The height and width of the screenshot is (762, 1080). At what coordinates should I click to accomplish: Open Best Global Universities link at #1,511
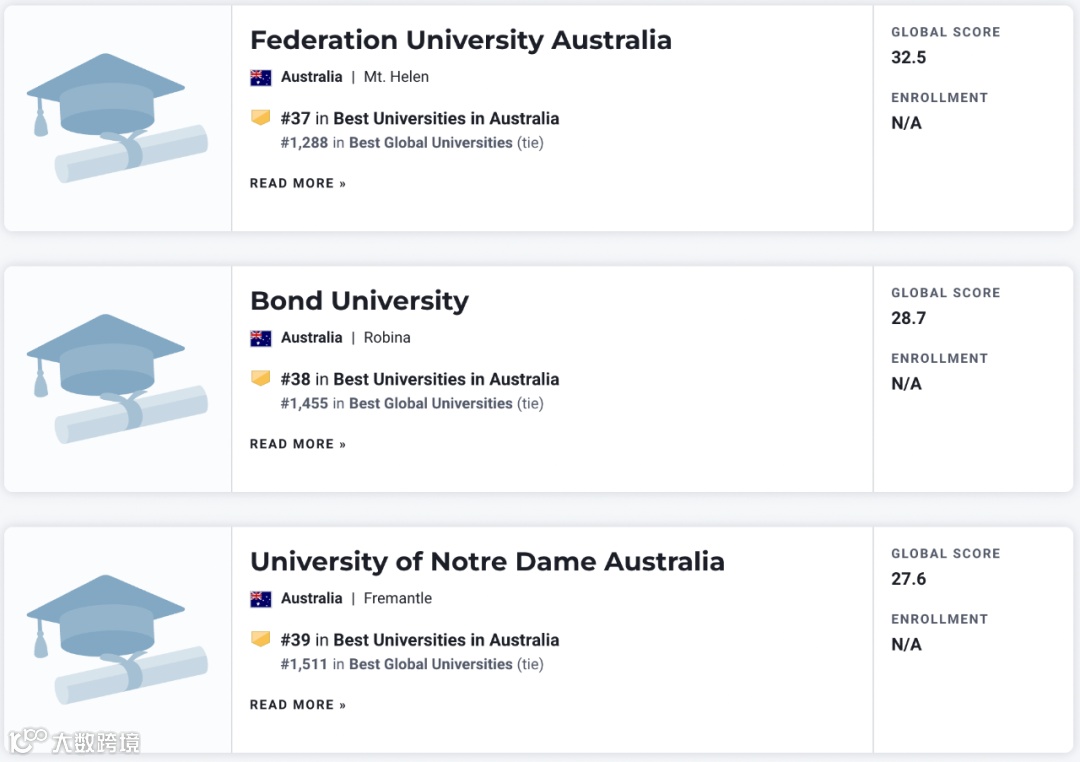tap(430, 665)
